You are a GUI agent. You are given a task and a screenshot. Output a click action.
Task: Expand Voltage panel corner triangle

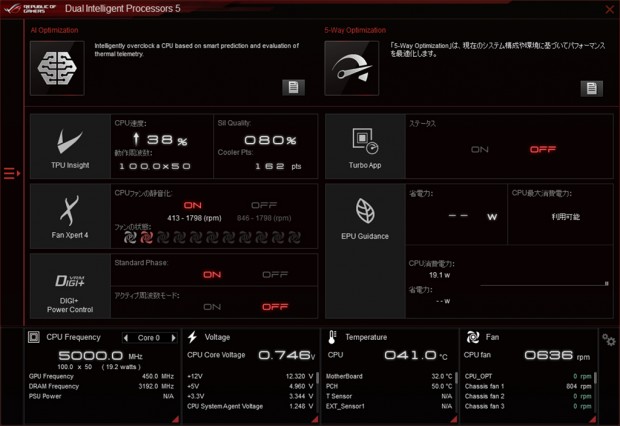pyautogui.click(x=315, y=420)
